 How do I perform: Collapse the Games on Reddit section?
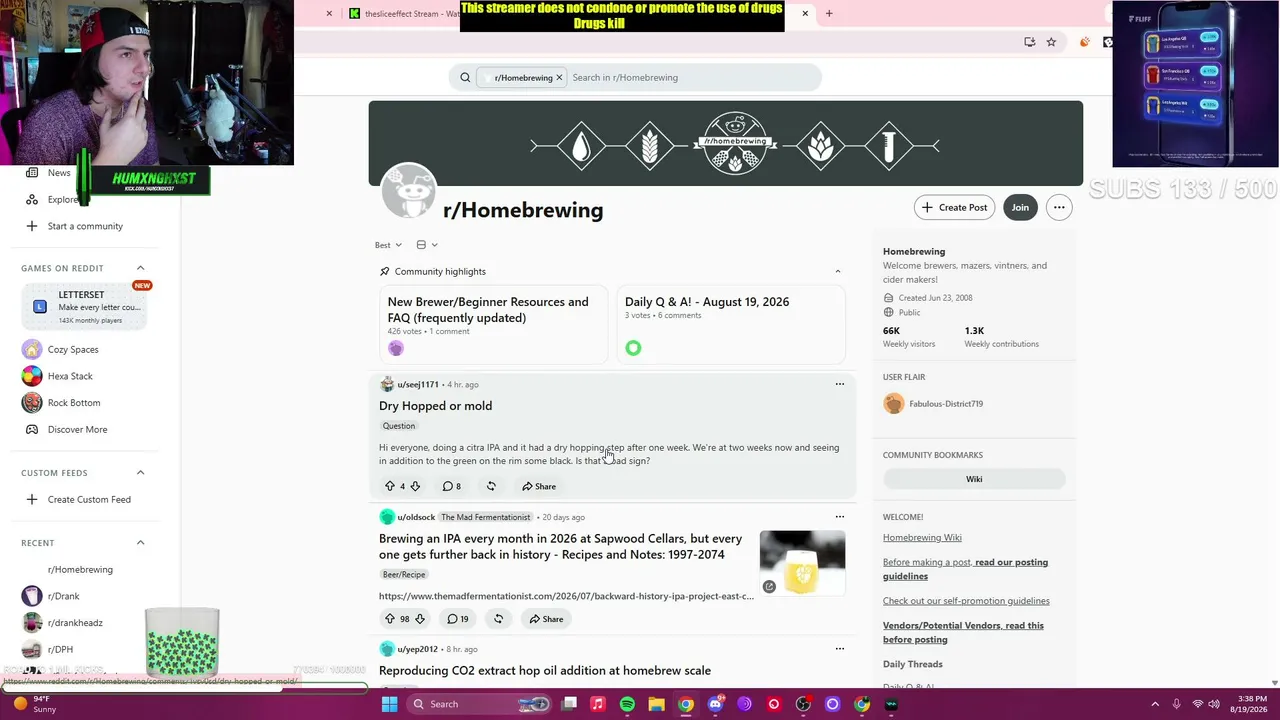click(x=140, y=268)
